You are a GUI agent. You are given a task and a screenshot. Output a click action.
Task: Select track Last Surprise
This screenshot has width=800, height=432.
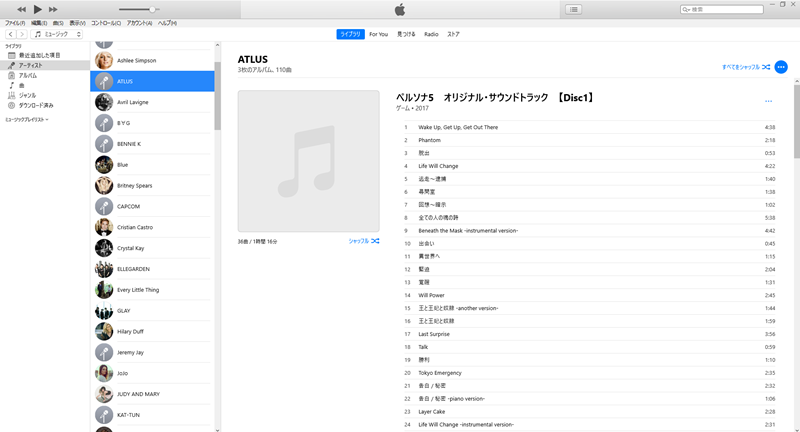tap(589, 334)
